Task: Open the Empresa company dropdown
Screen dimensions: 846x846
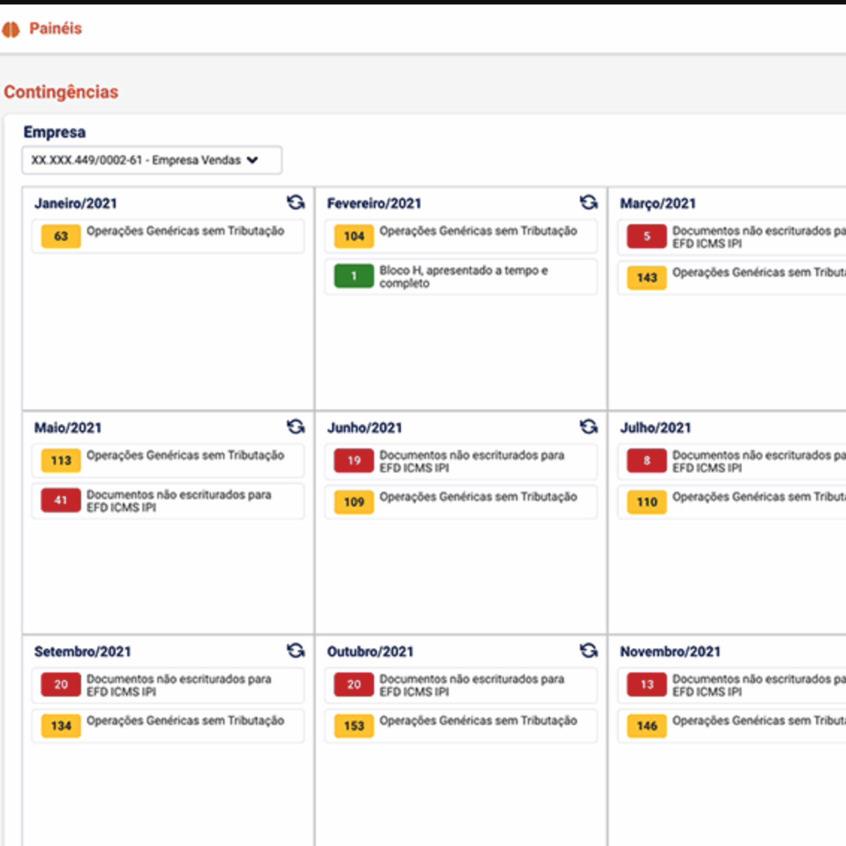Action: click(152, 160)
